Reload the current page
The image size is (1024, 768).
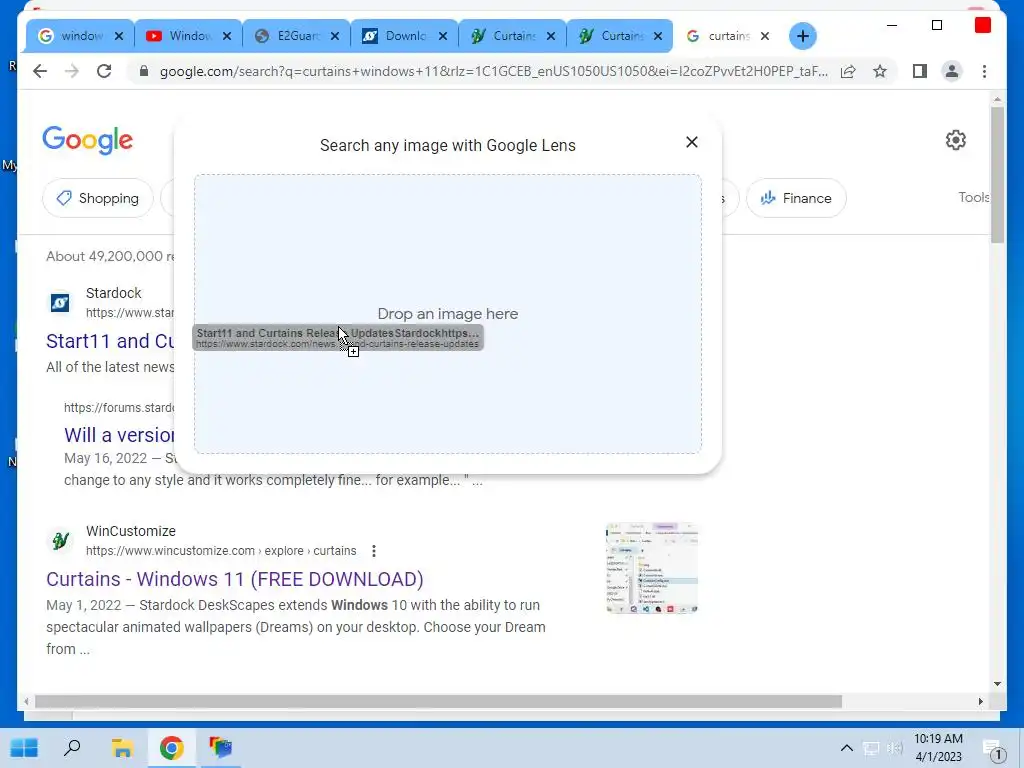tap(104, 71)
